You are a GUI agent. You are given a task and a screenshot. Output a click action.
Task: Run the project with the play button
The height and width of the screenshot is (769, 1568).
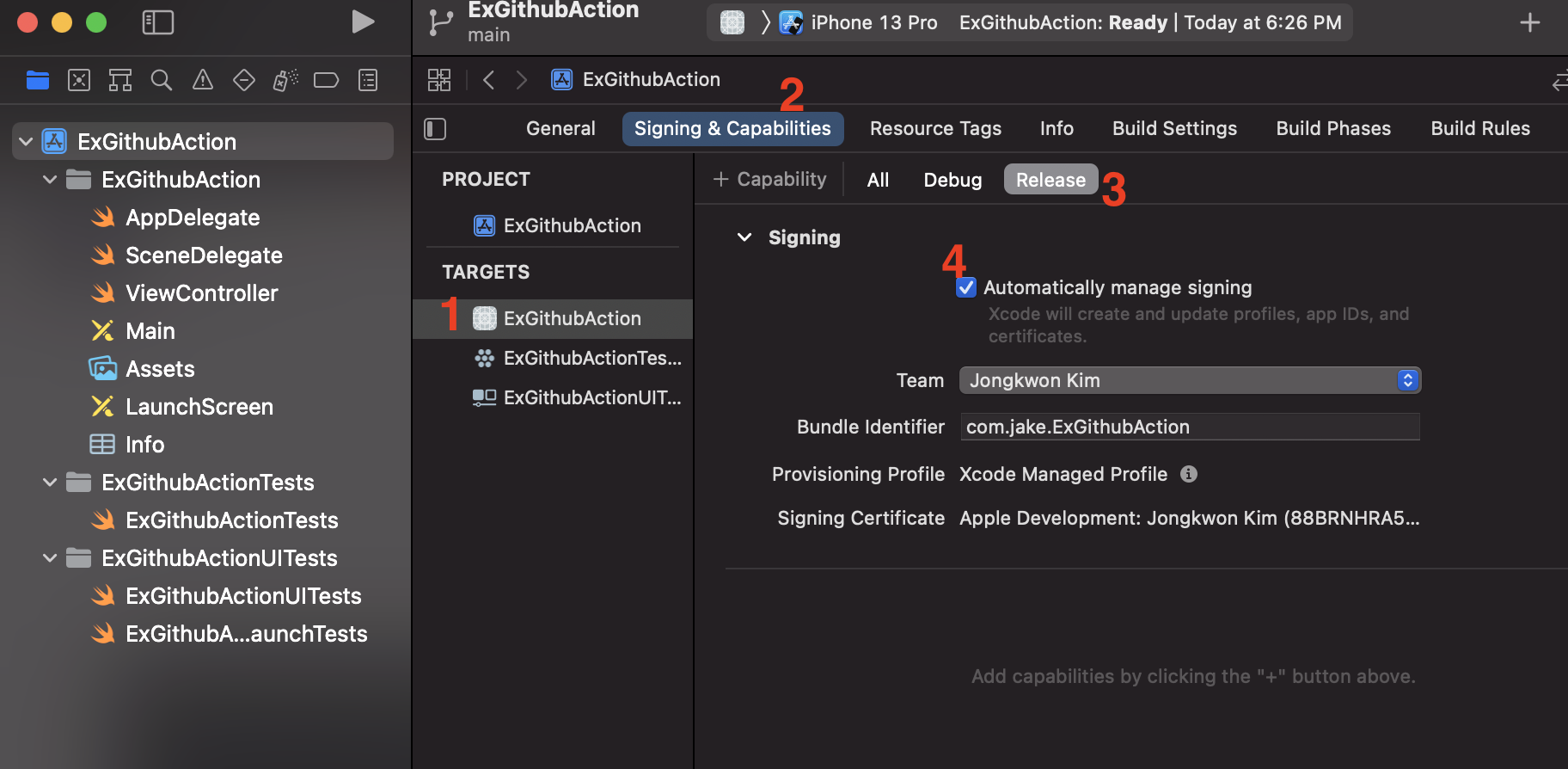pos(363,22)
